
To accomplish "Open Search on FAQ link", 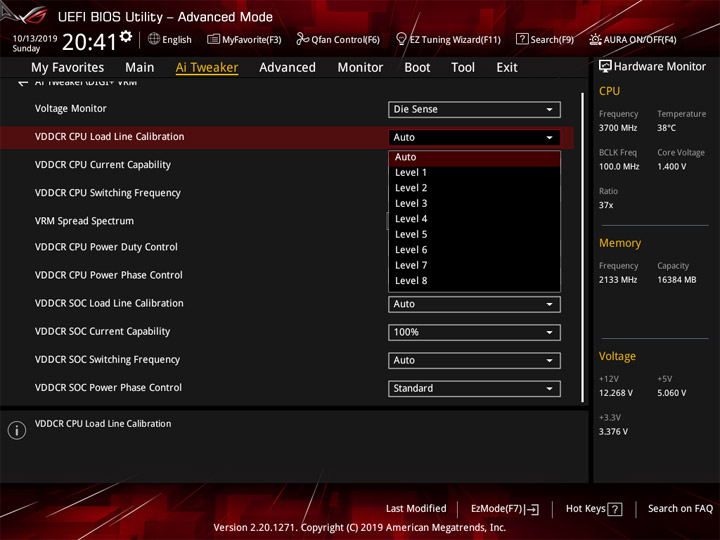I will click(x=681, y=508).
